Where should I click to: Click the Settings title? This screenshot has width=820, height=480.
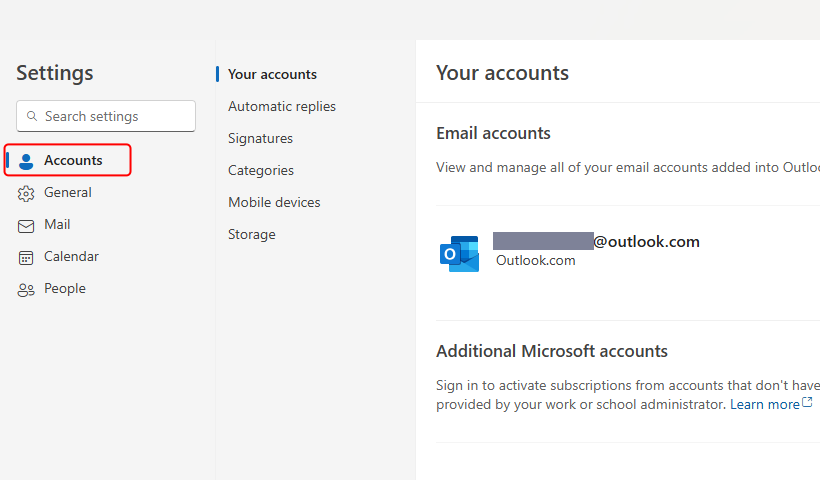click(x=54, y=73)
